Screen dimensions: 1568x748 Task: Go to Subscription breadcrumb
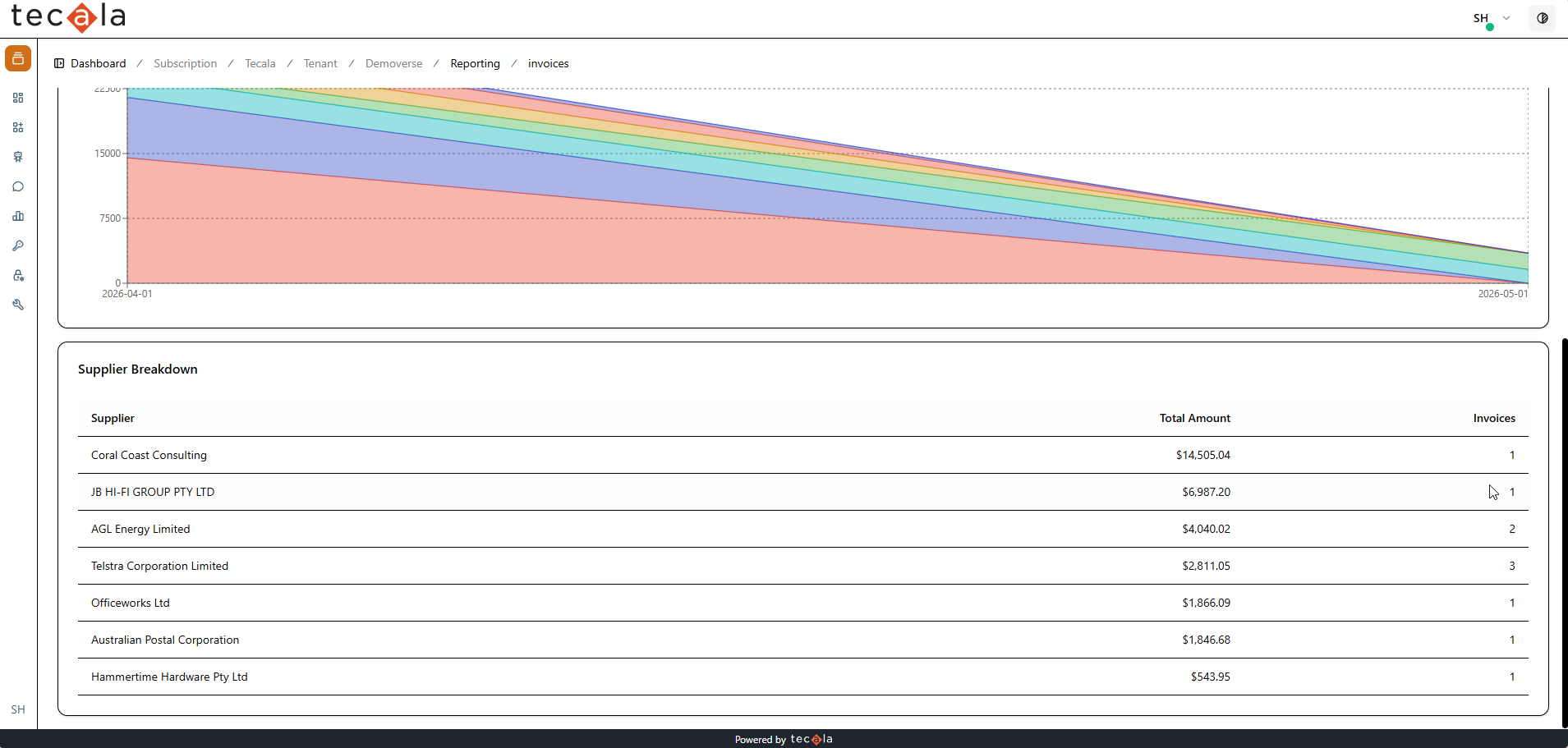(x=186, y=63)
